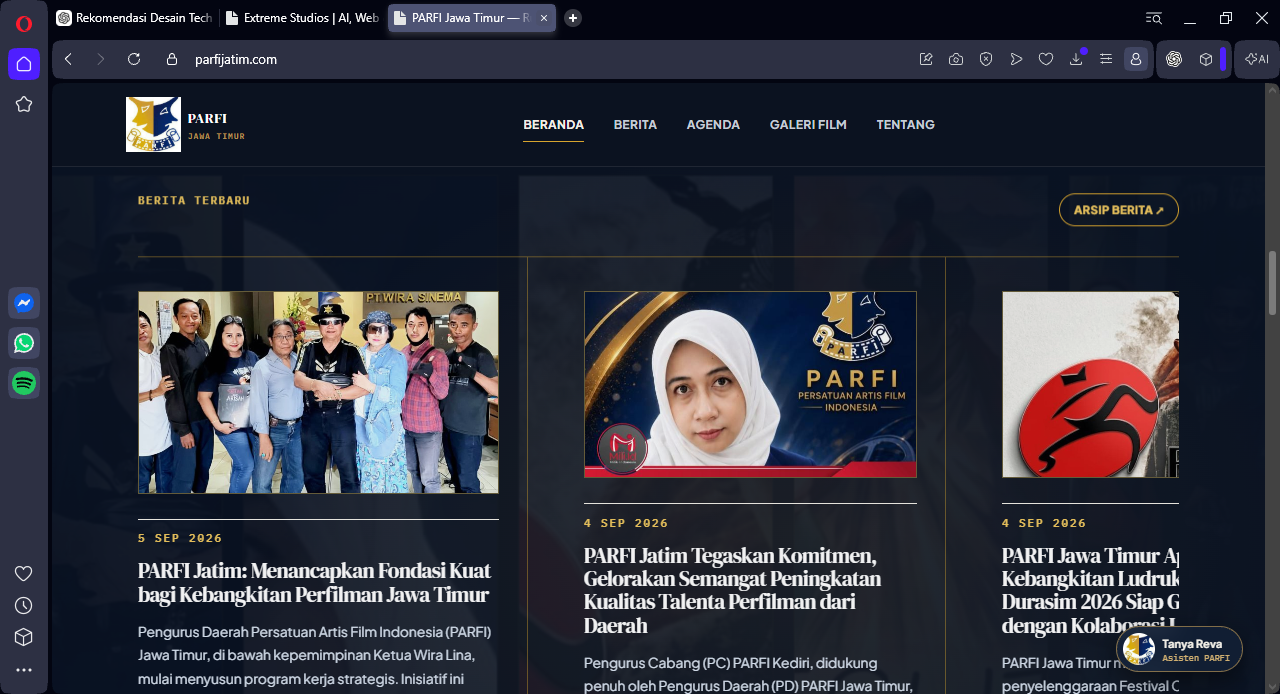The width and height of the screenshot is (1280, 694).
Task: Reload the page with the refresh icon
Action: [x=134, y=59]
